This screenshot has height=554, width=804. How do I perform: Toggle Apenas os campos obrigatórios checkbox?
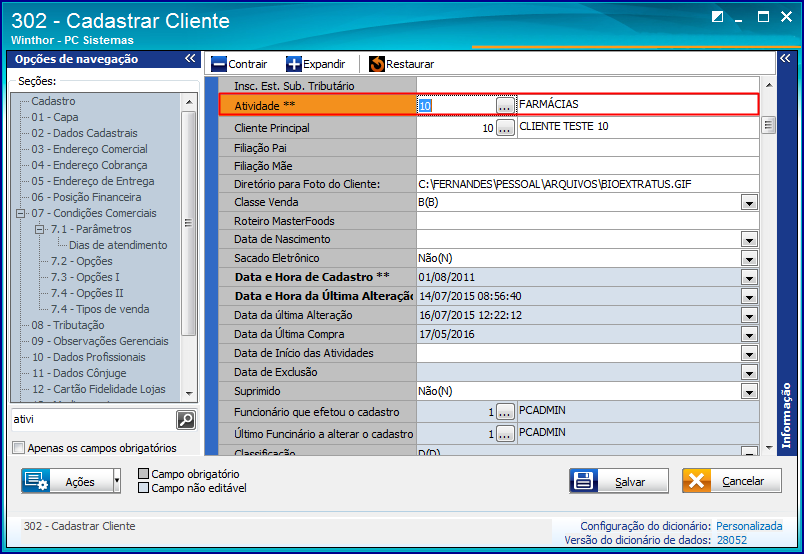(x=18, y=448)
